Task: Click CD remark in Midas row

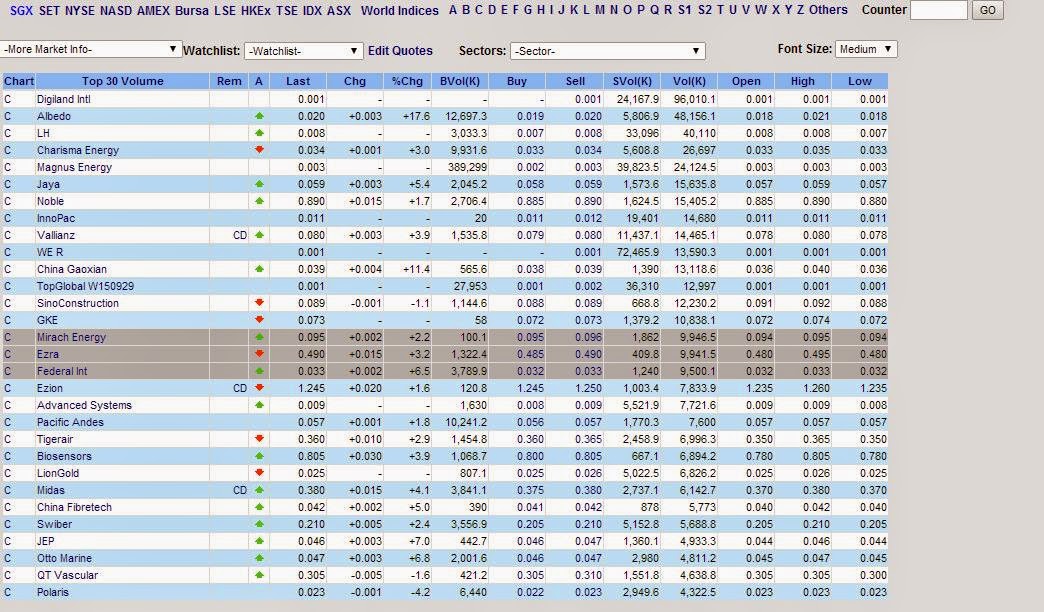Action: point(240,490)
